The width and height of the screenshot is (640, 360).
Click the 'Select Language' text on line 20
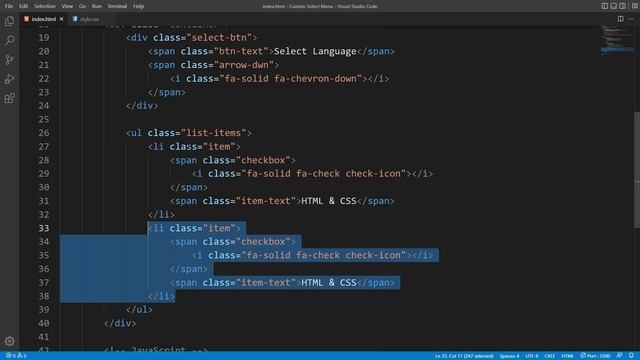tap(315, 51)
